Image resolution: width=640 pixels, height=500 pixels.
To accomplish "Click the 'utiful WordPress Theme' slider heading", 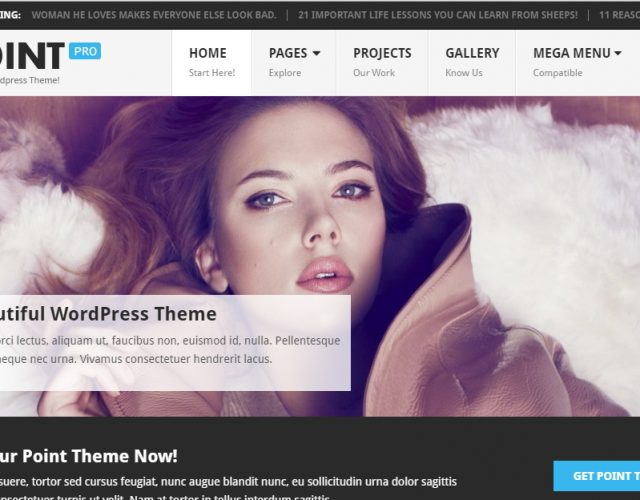I will pos(108,314).
